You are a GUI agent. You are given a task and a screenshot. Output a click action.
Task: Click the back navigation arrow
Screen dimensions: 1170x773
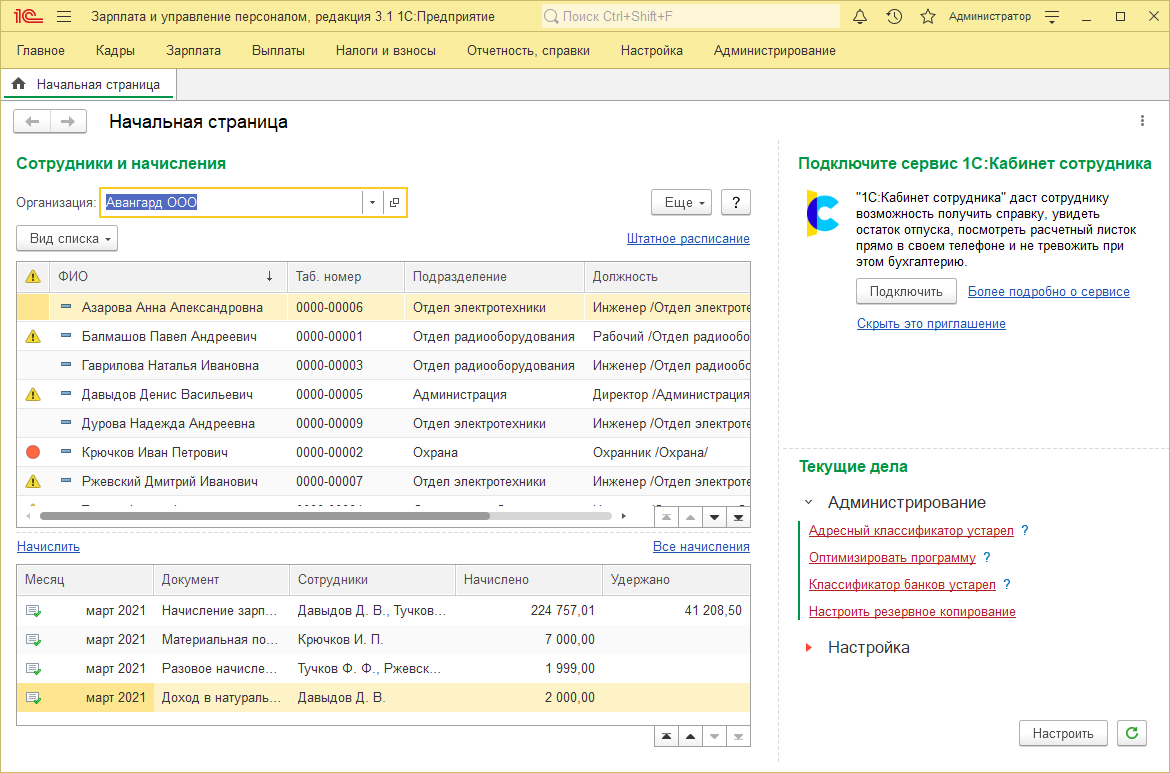(x=32, y=122)
